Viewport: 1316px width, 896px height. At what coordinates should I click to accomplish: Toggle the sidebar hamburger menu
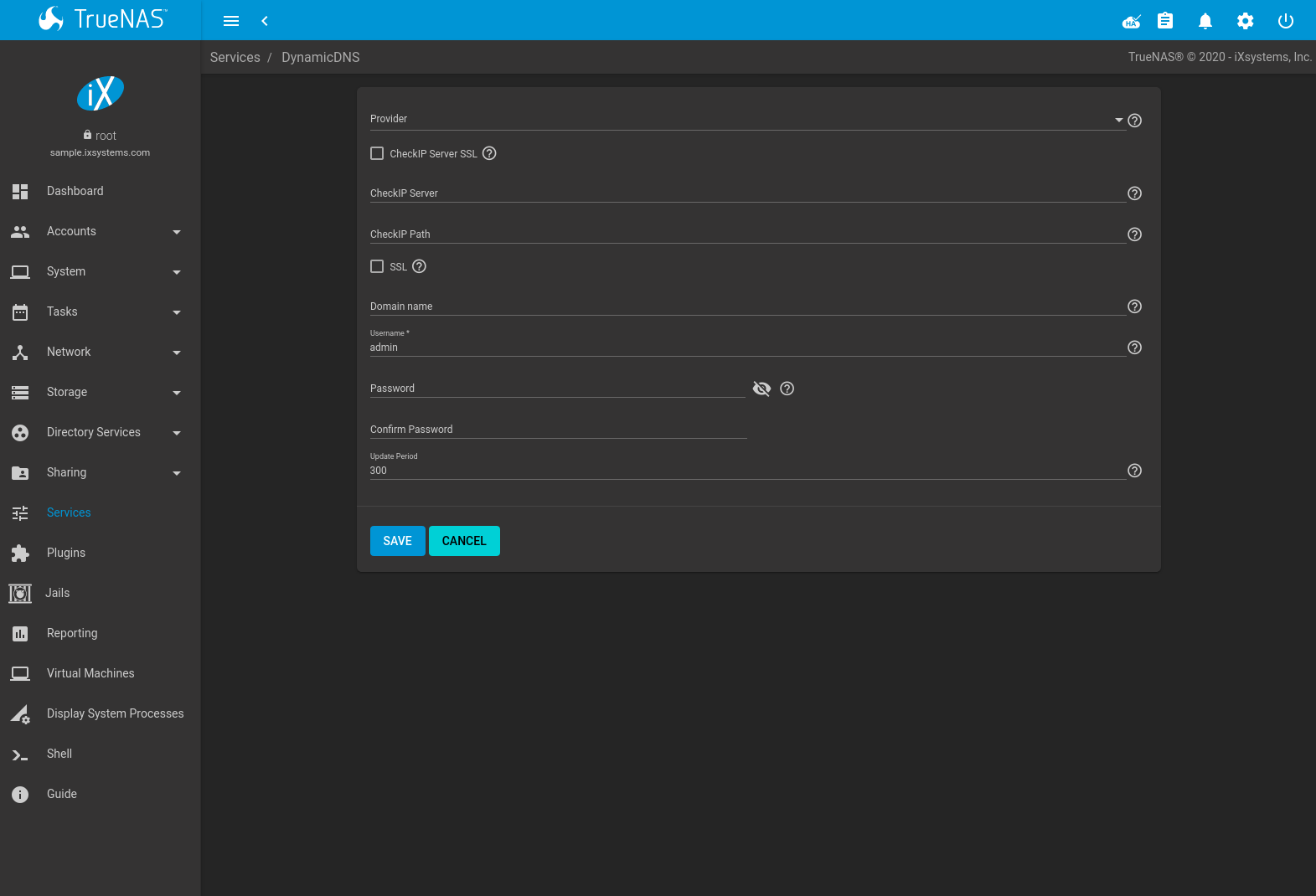(x=231, y=21)
